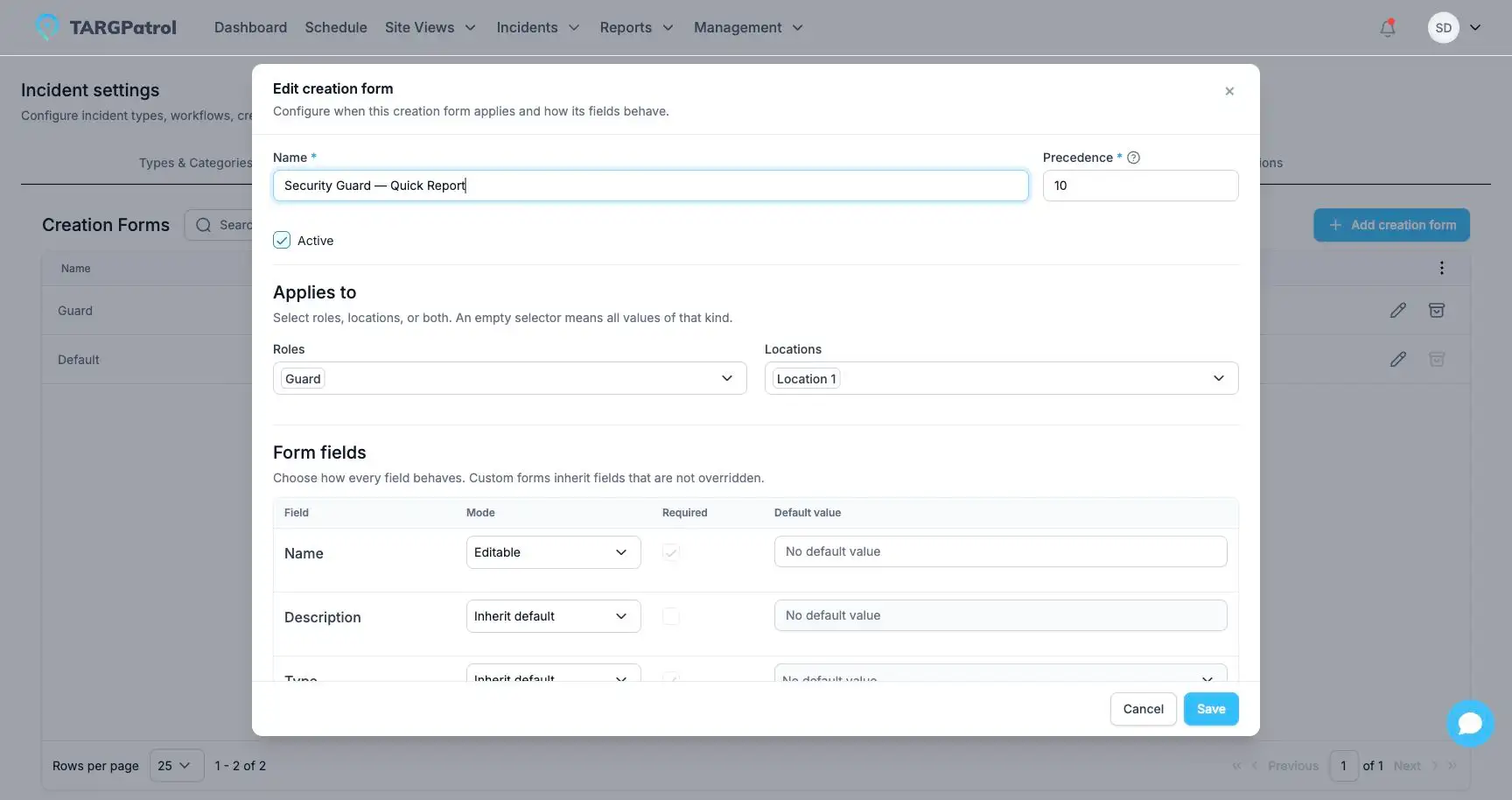This screenshot has width=1512, height=800.
Task: Archive the Guard creation form
Action: point(1437,311)
